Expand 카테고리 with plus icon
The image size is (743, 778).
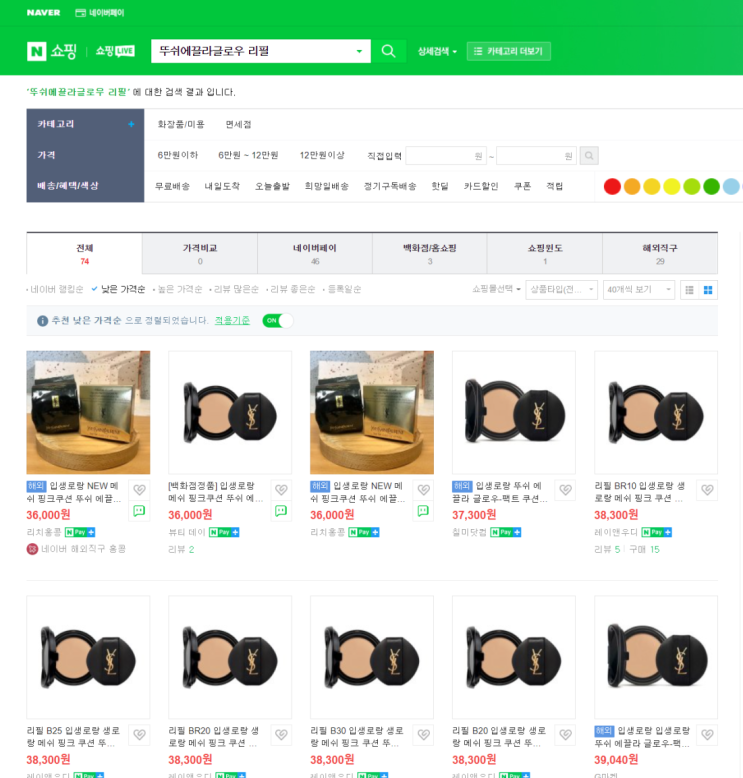click(131, 124)
